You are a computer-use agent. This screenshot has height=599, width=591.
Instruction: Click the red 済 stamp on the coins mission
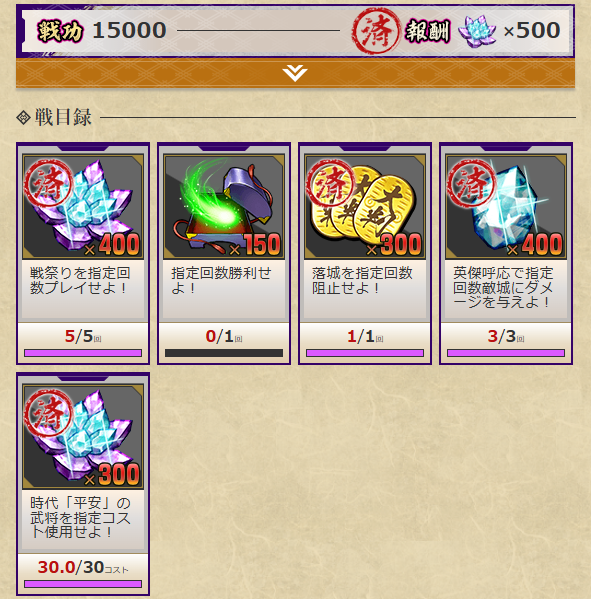(x=331, y=184)
